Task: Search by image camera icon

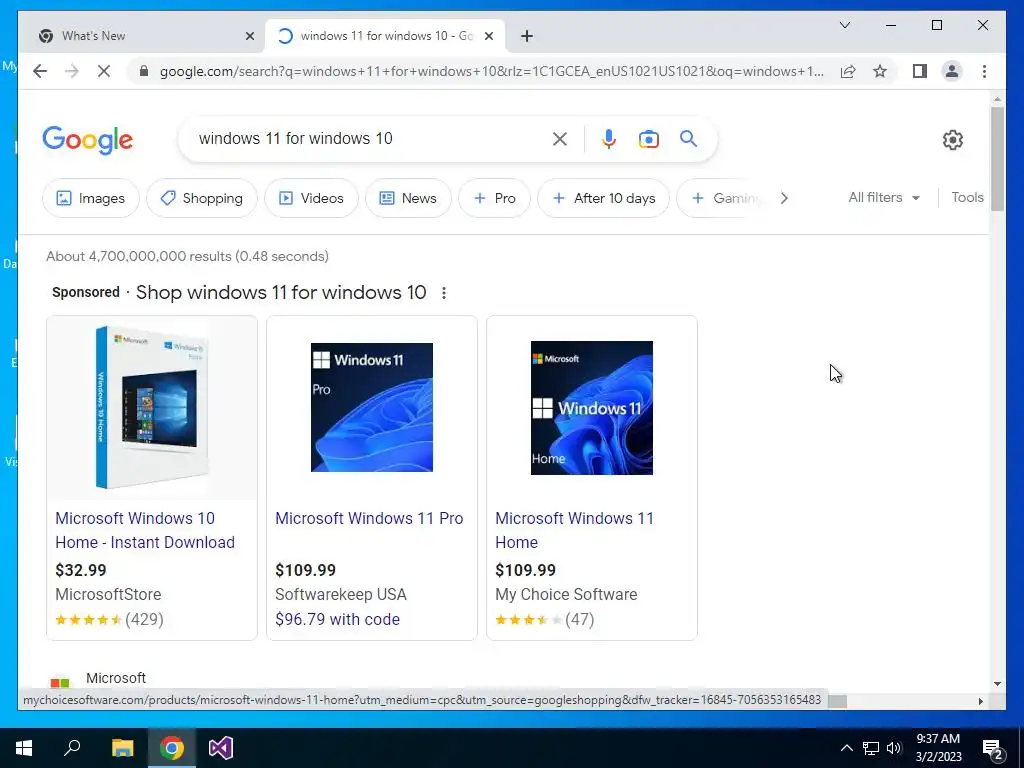Action: [x=648, y=138]
